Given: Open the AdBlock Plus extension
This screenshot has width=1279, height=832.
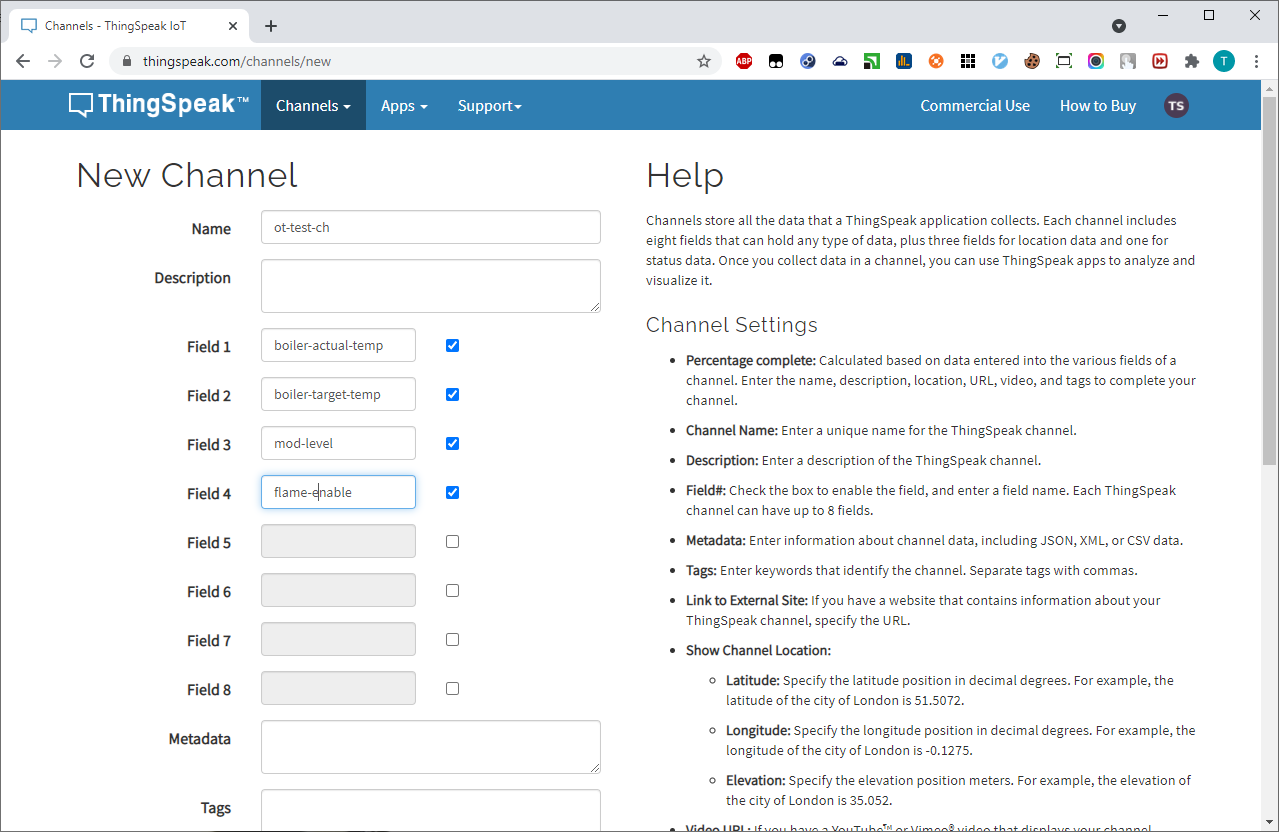Looking at the screenshot, I should pyautogui.click(x=744, y=61).
